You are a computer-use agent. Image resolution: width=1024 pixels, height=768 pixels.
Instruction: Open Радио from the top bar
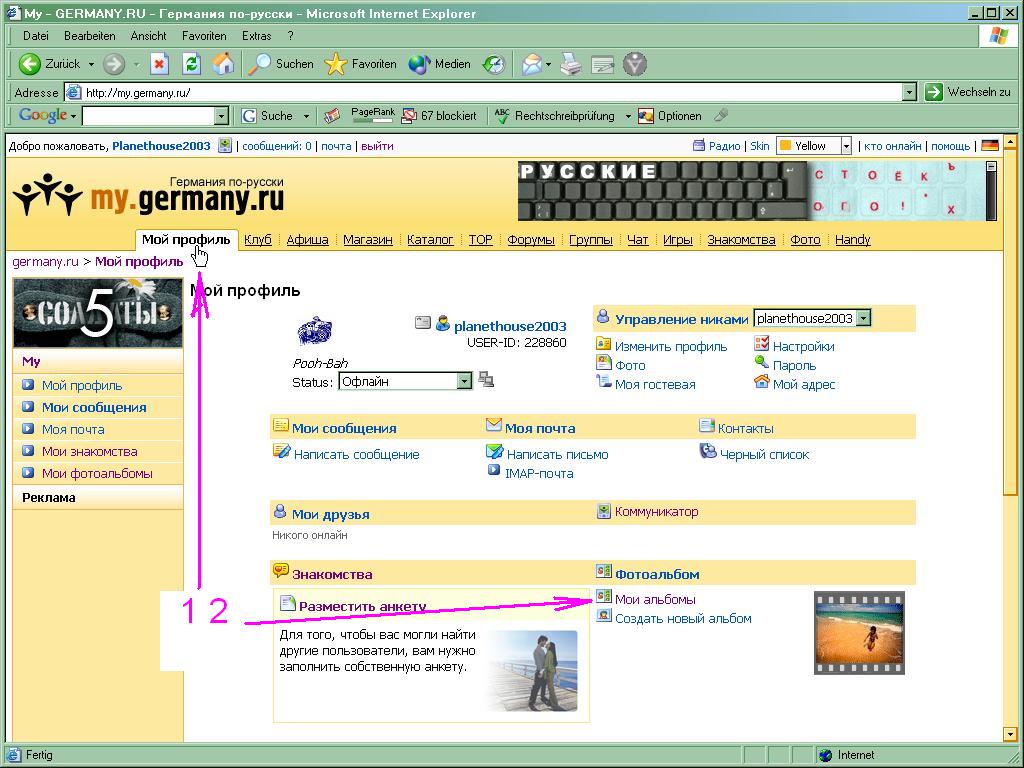pos(724,146)
